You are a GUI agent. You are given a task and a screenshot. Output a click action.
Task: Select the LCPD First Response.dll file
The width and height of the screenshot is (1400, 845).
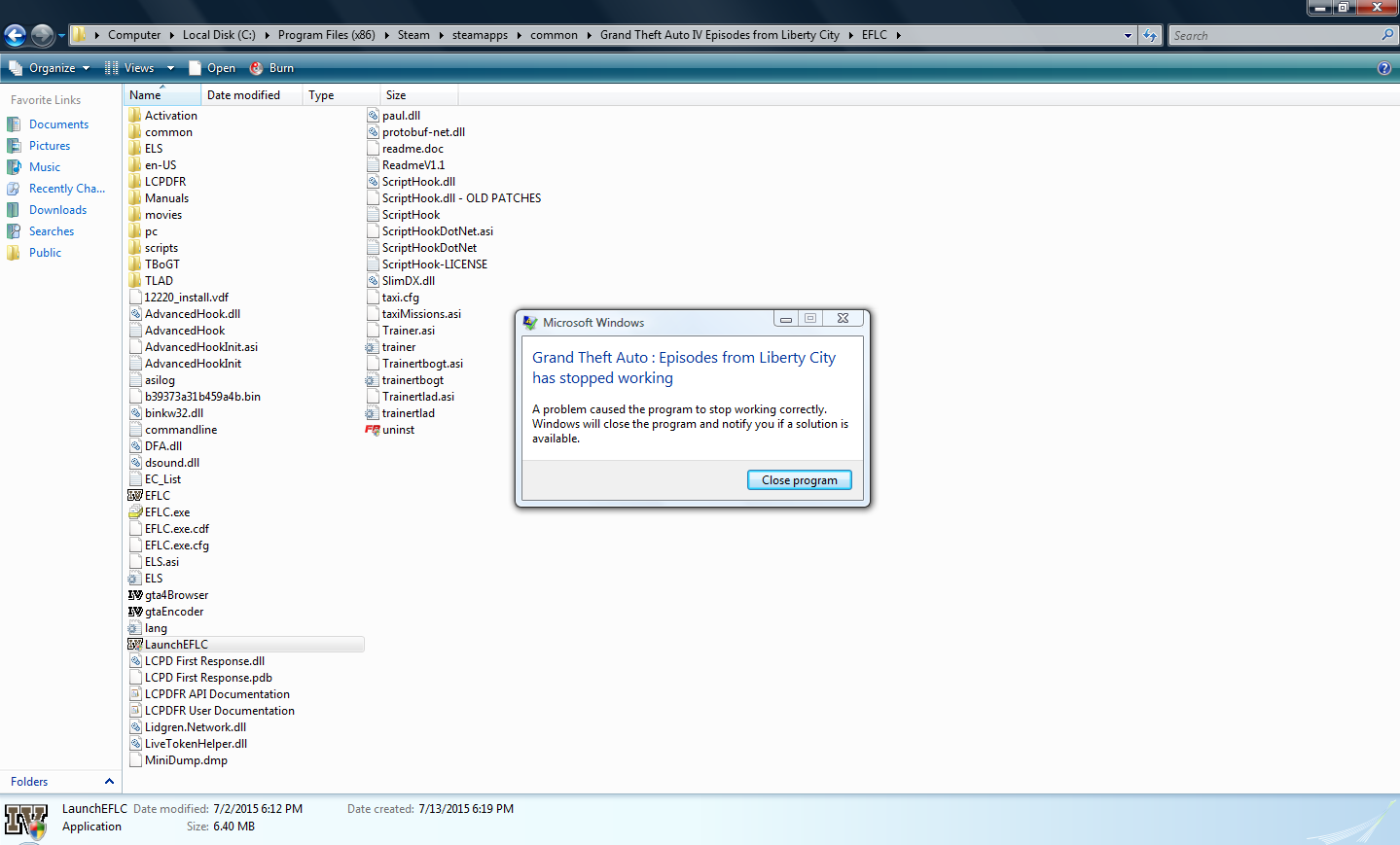pos(204,661)
